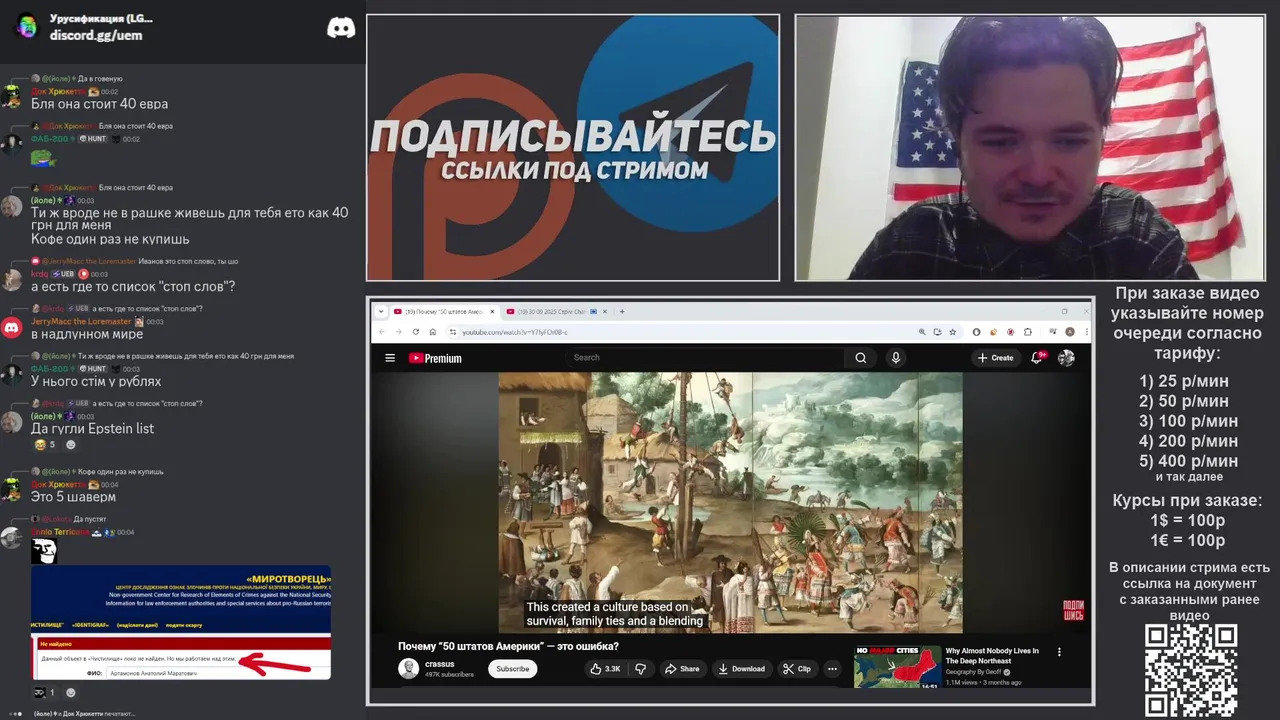Image resolution: width=1280 pixels, height=720 pixels.
Task: Download the video
Action: 741,669
